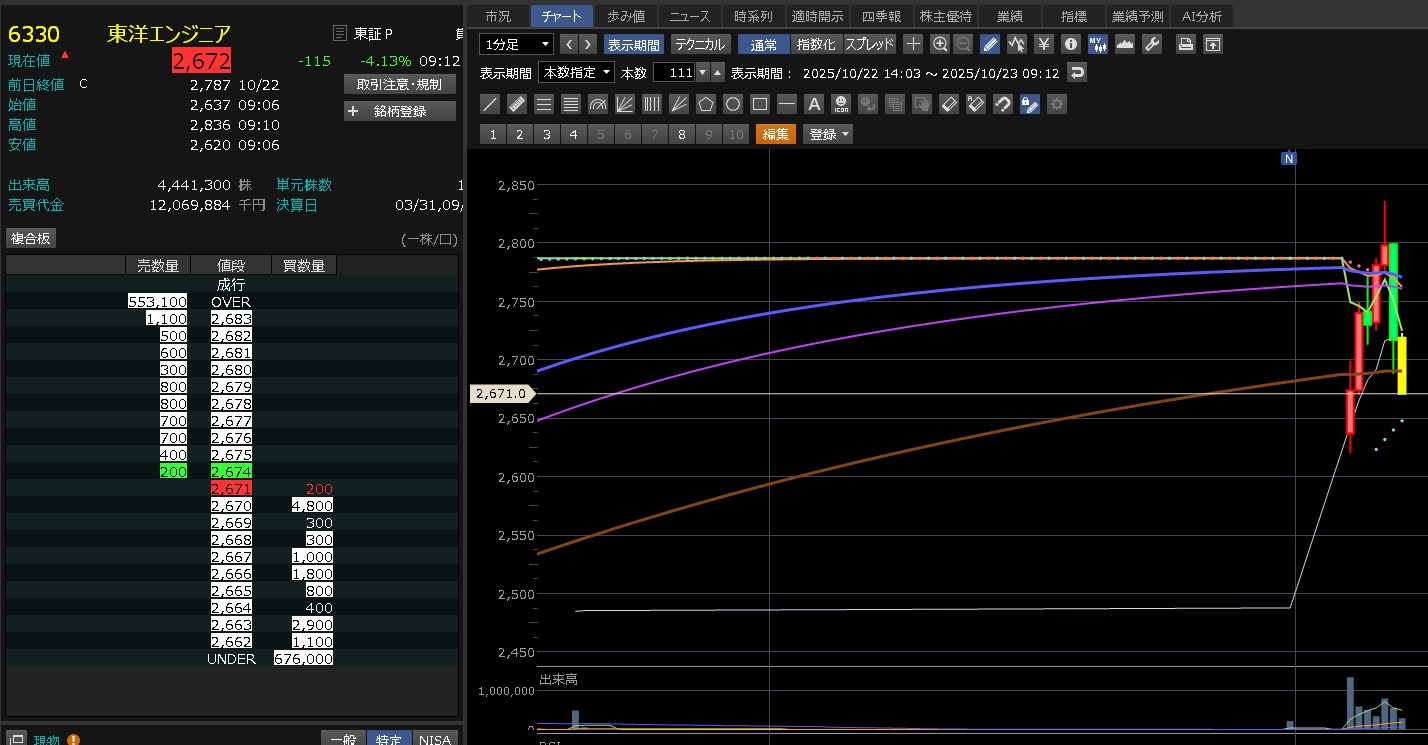
Task: Click the zoom in magnifier icon
Action: click(x=940, y=44)
